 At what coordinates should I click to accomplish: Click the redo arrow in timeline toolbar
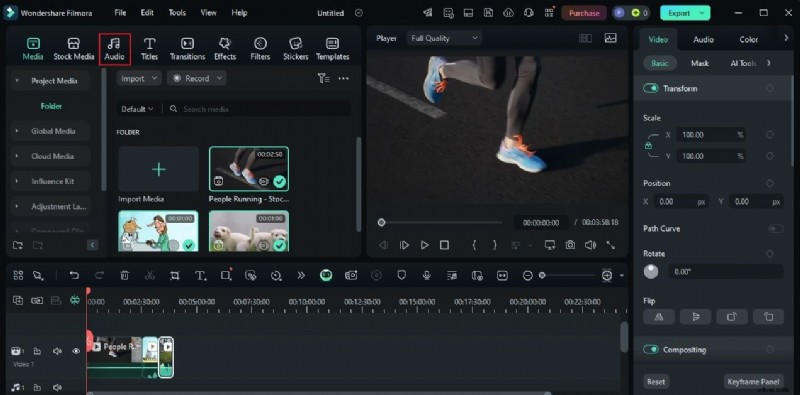[99, 276]
